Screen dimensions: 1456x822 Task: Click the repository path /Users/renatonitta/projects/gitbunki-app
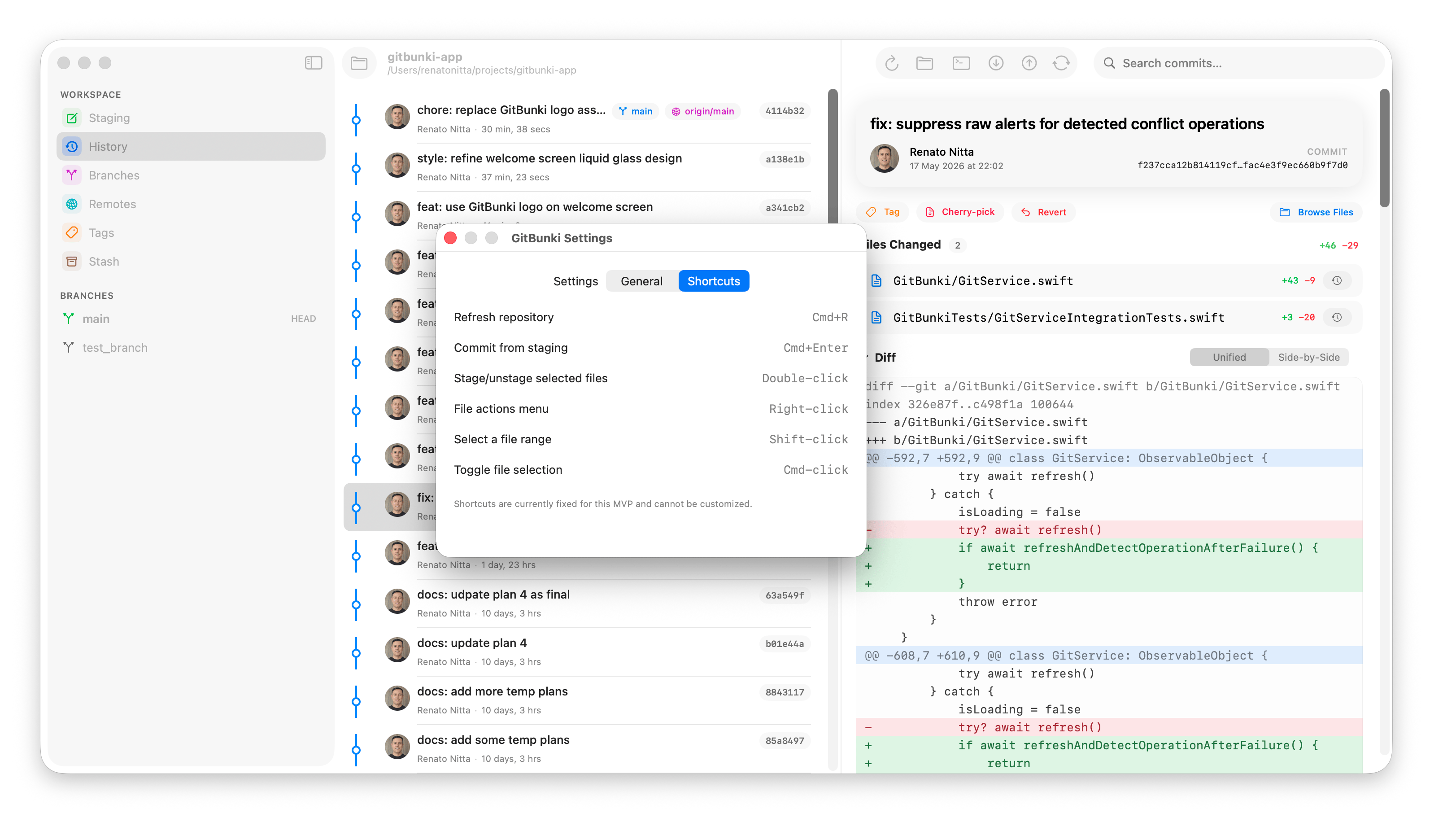pyautogui.click(x=482, y=70)
